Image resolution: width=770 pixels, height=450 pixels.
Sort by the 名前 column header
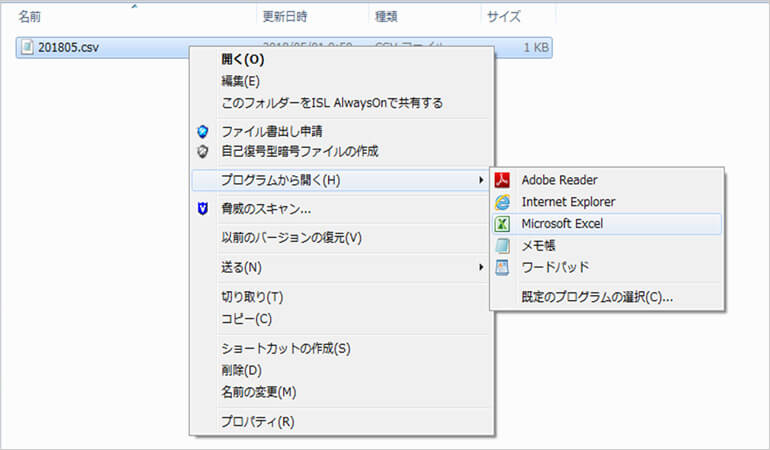30,17
